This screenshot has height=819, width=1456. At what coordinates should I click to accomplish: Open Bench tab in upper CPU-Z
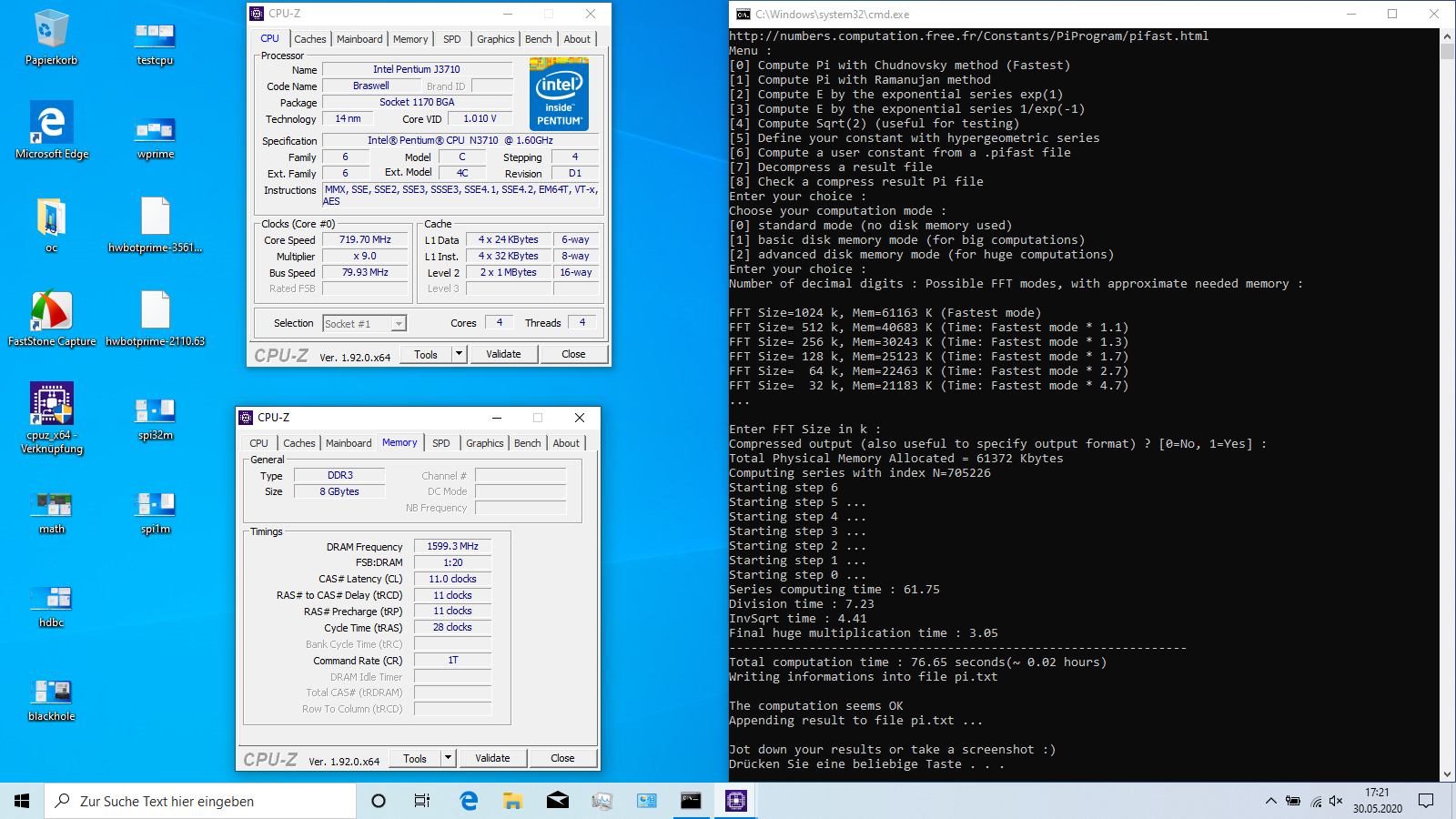pos(539,39)
